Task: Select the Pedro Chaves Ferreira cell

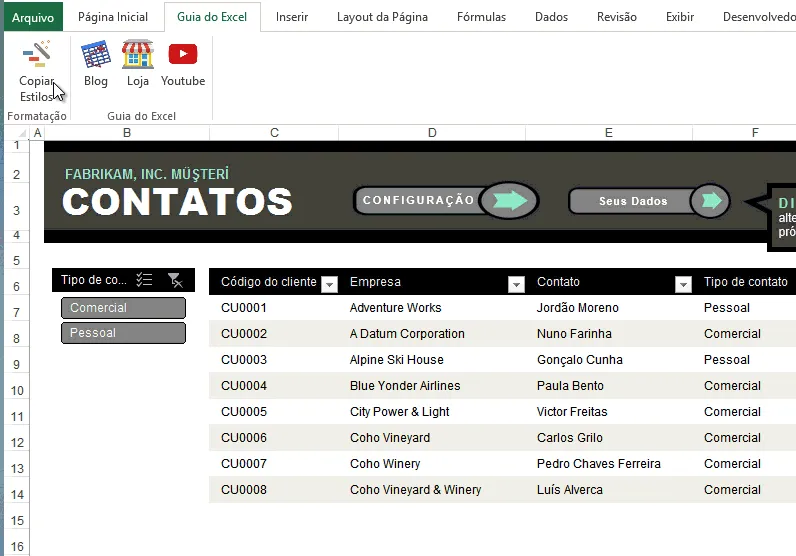Action: pyautogui.click(x=609, y=464)
